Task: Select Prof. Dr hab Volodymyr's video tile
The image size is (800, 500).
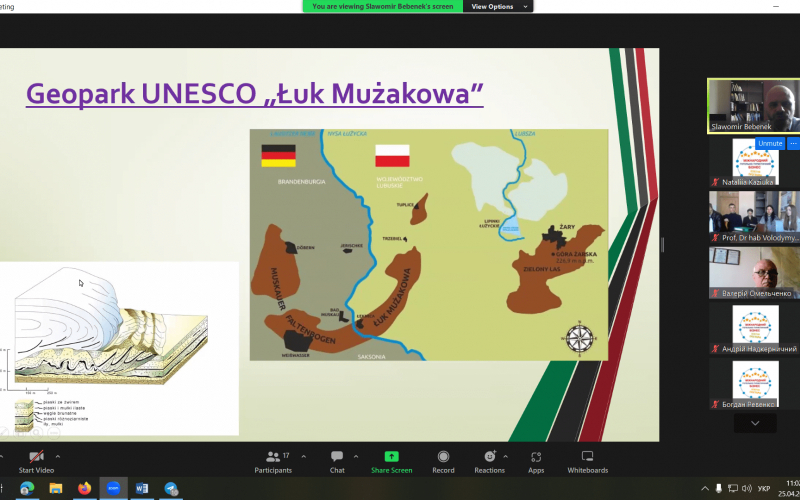Action: [x=754, y=217]
